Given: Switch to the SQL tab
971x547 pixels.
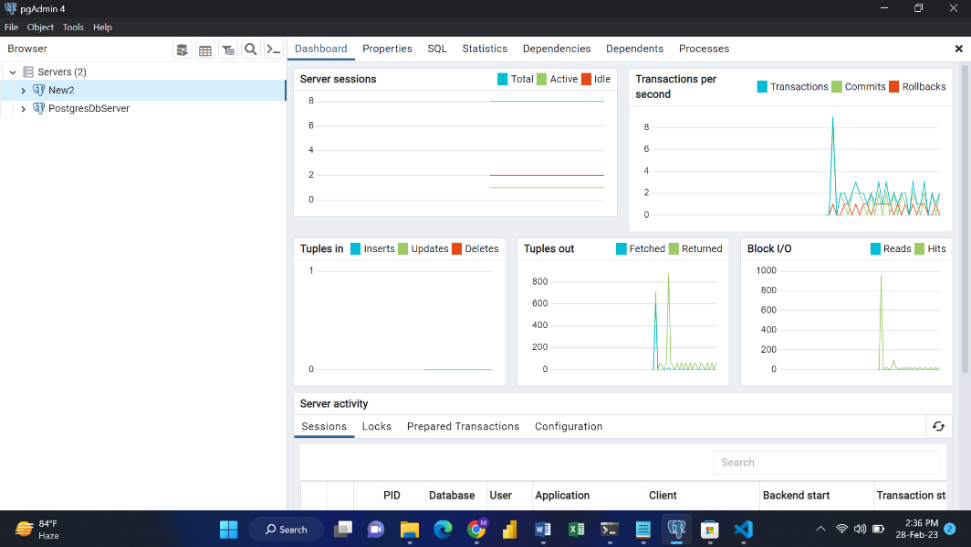Looking at the screenshot, I should 437,48.
